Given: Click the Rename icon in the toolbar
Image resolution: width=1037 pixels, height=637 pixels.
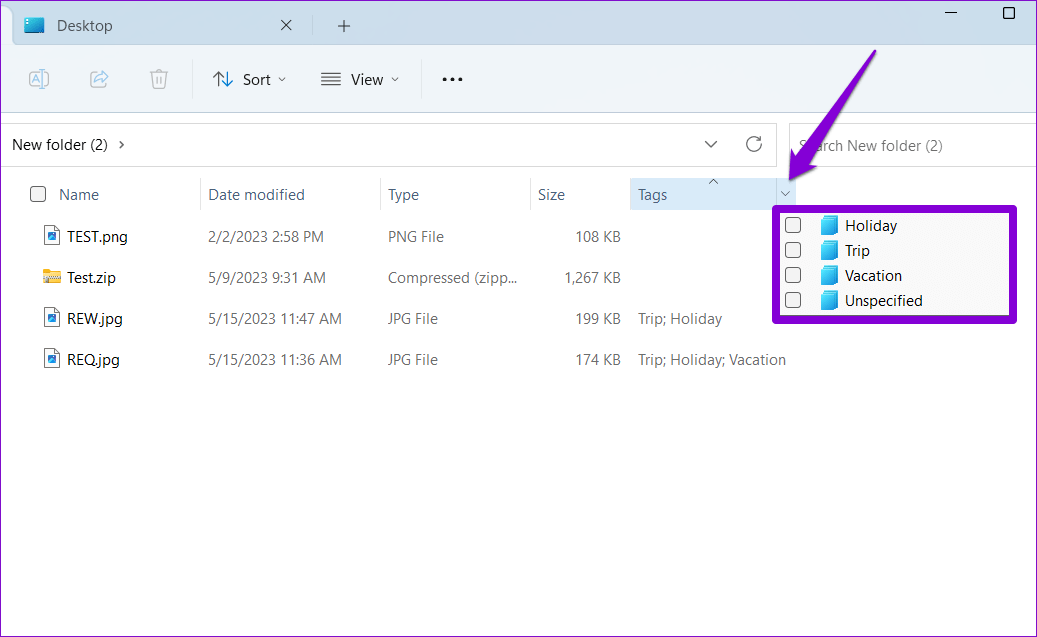Looking at the screenshot, I should 39,79.
